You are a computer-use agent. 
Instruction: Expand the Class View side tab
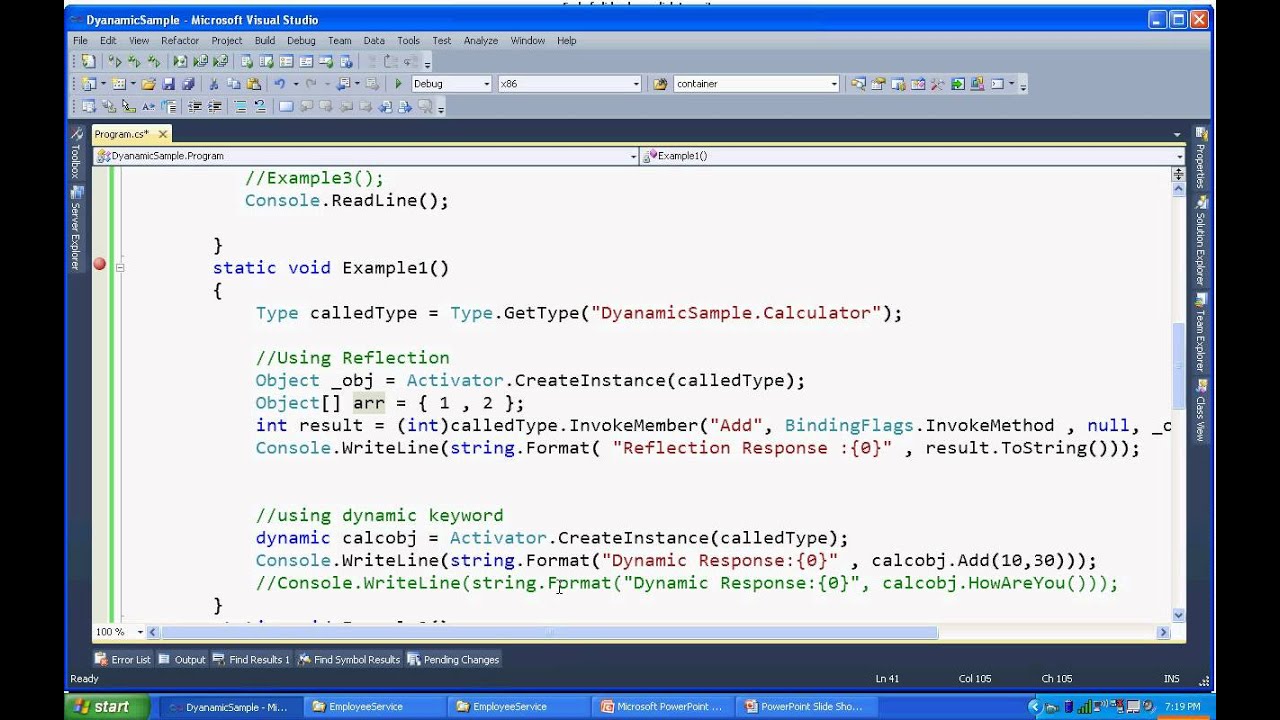coord(1201,411)
